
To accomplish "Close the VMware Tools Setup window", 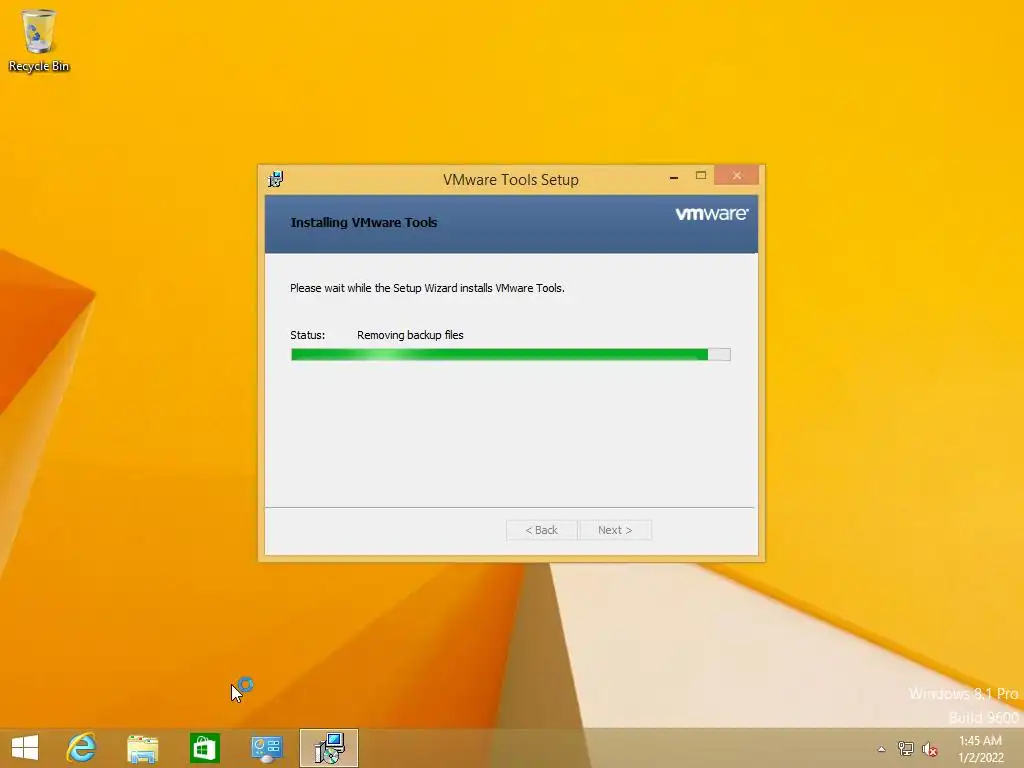I will [737, 176].
